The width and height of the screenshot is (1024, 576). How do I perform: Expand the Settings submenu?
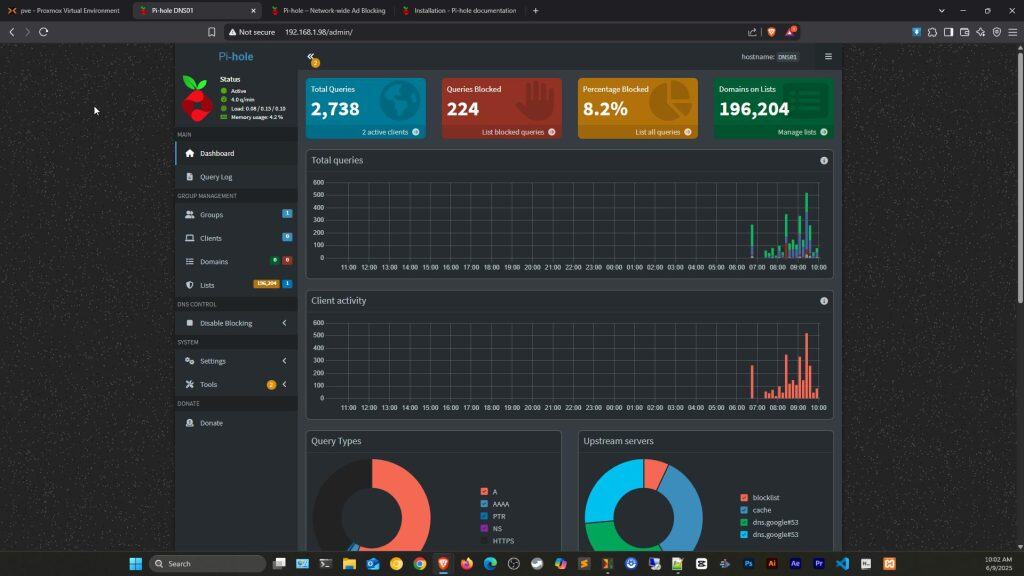point(236,361)
